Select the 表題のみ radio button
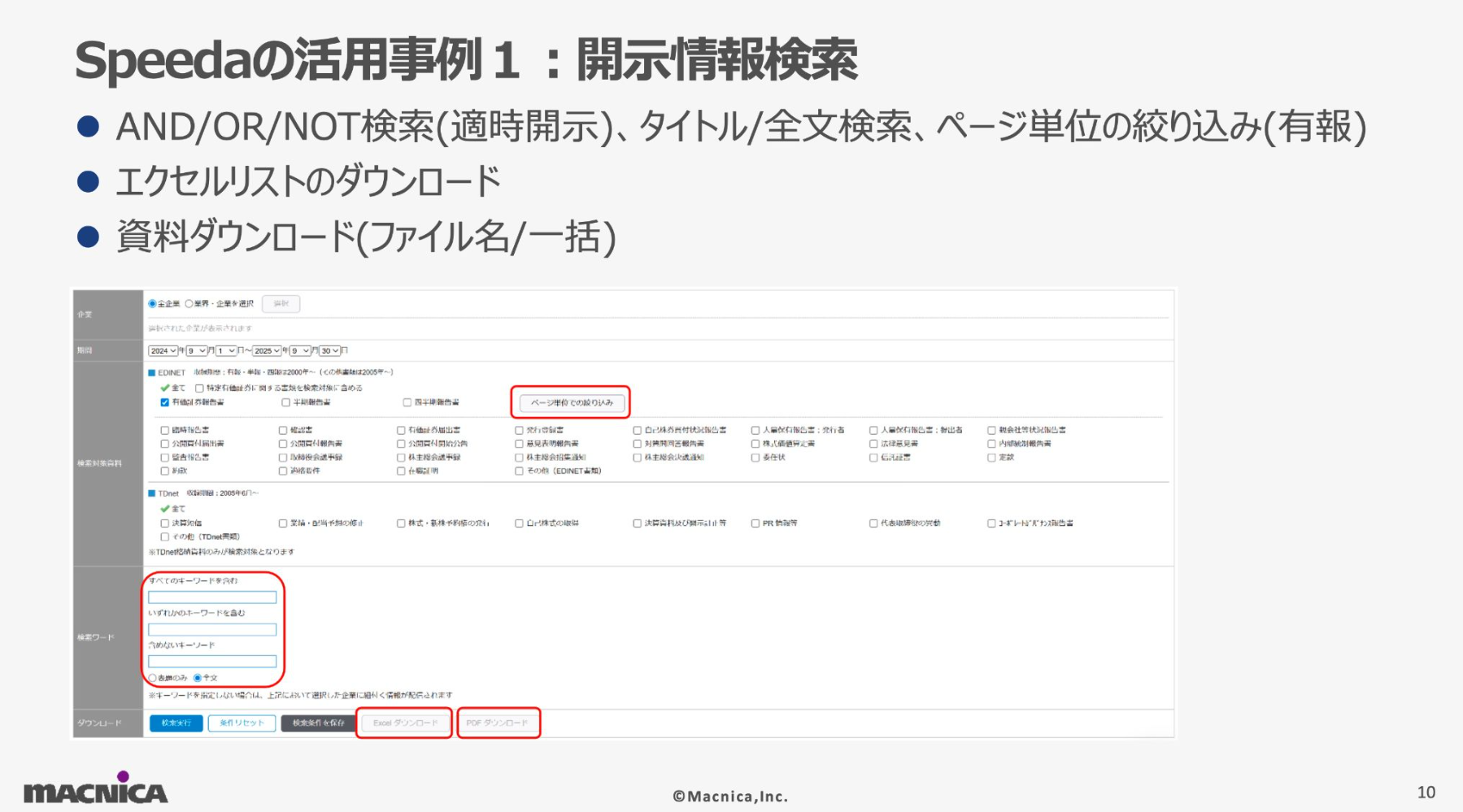1463x812 pixels. (x=152, y=678)
